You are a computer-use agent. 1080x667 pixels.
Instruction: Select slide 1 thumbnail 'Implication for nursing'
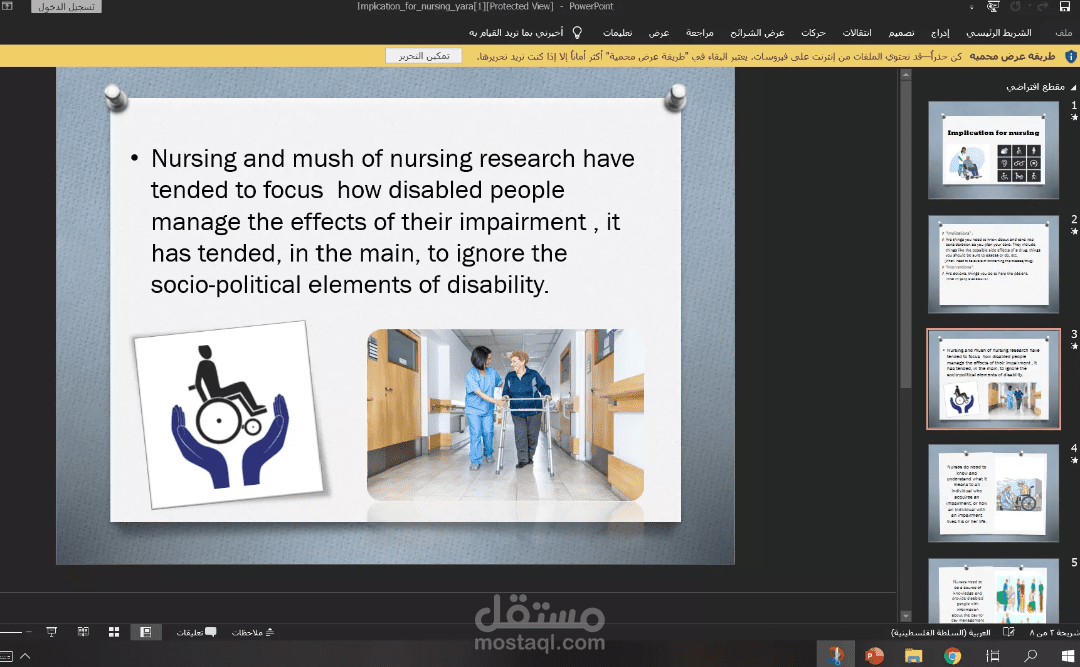(x=993, y=150)
